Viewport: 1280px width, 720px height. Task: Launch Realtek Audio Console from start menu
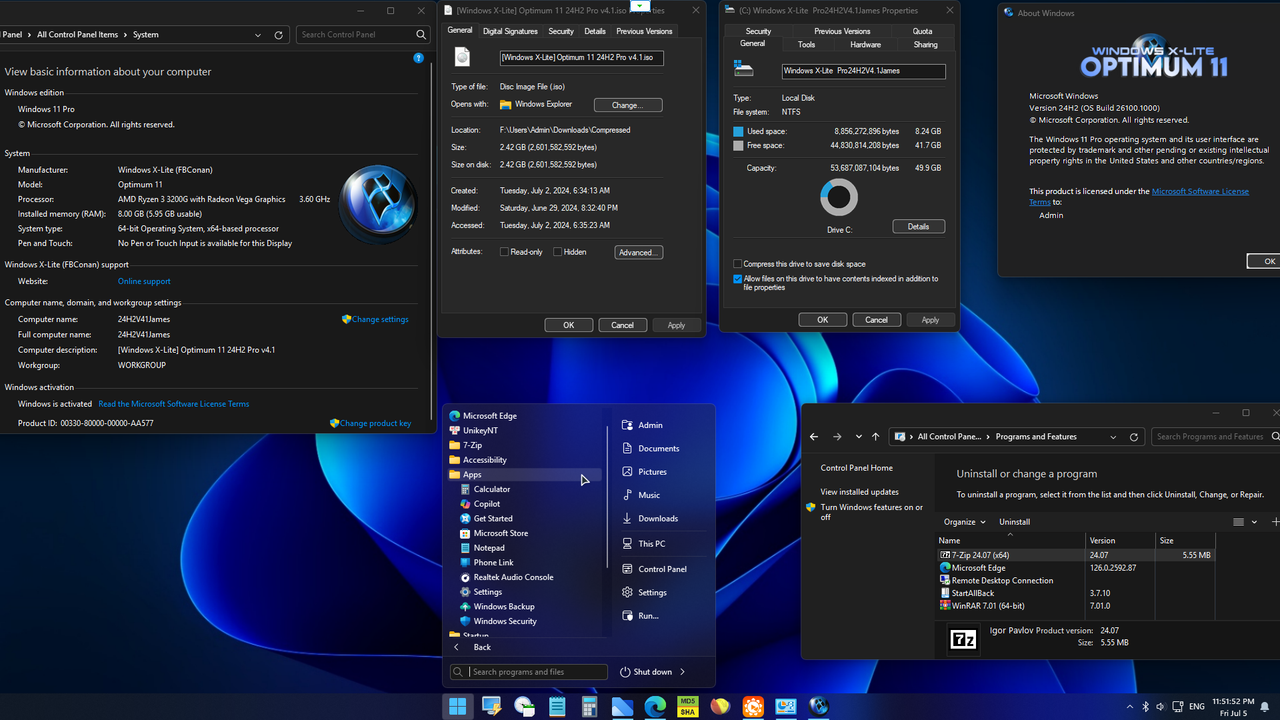pyautogui.click(x=512, y=577)
